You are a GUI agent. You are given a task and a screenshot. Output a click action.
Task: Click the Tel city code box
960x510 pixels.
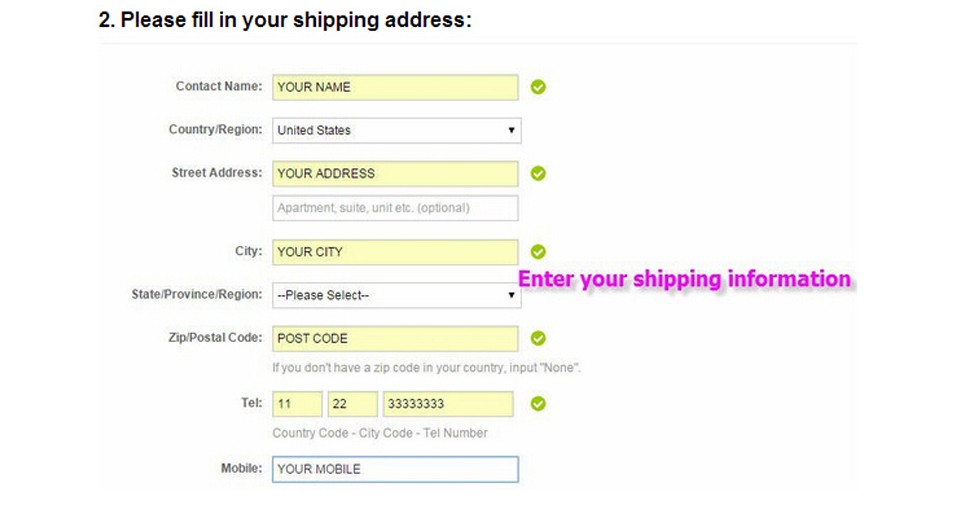tap(352, 404)
